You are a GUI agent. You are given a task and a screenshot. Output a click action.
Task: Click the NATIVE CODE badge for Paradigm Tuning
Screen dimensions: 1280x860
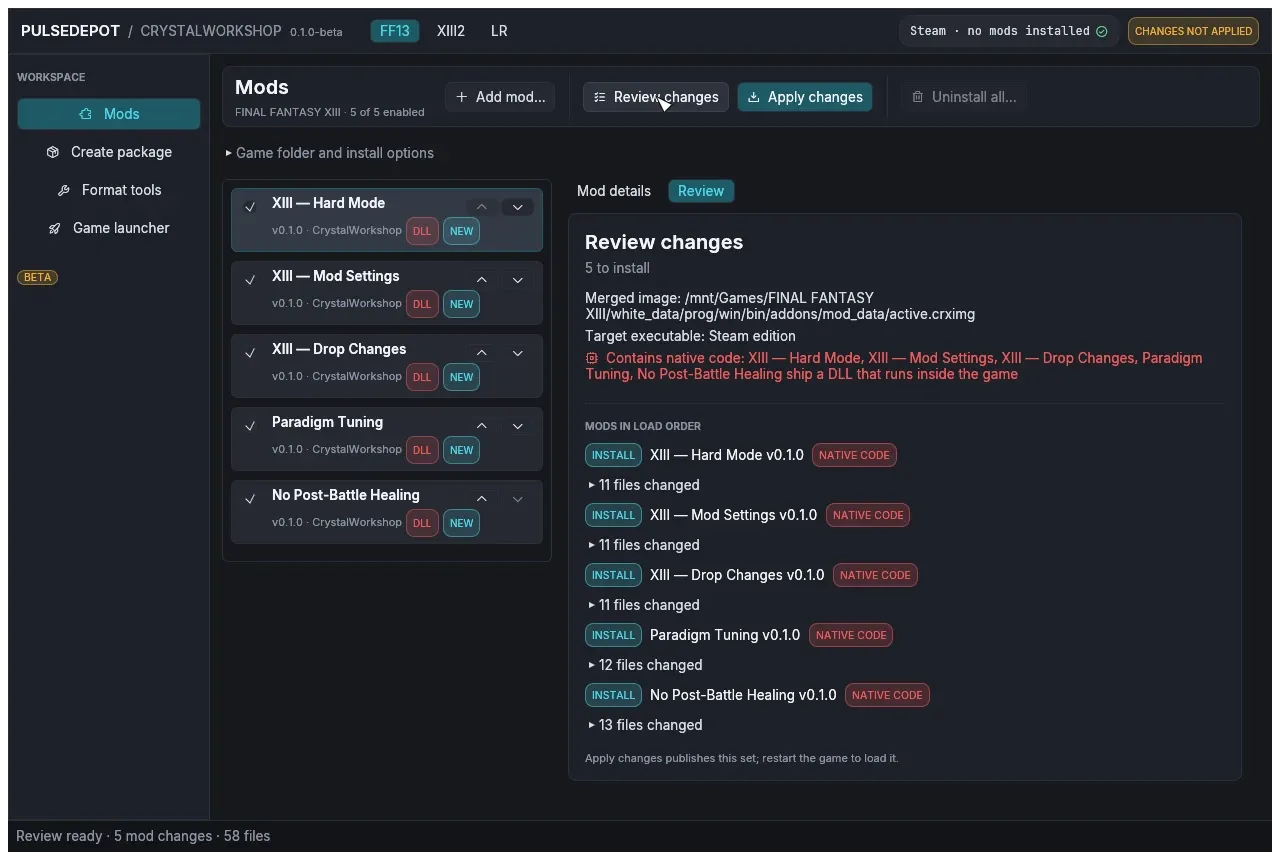coord(851,635)
